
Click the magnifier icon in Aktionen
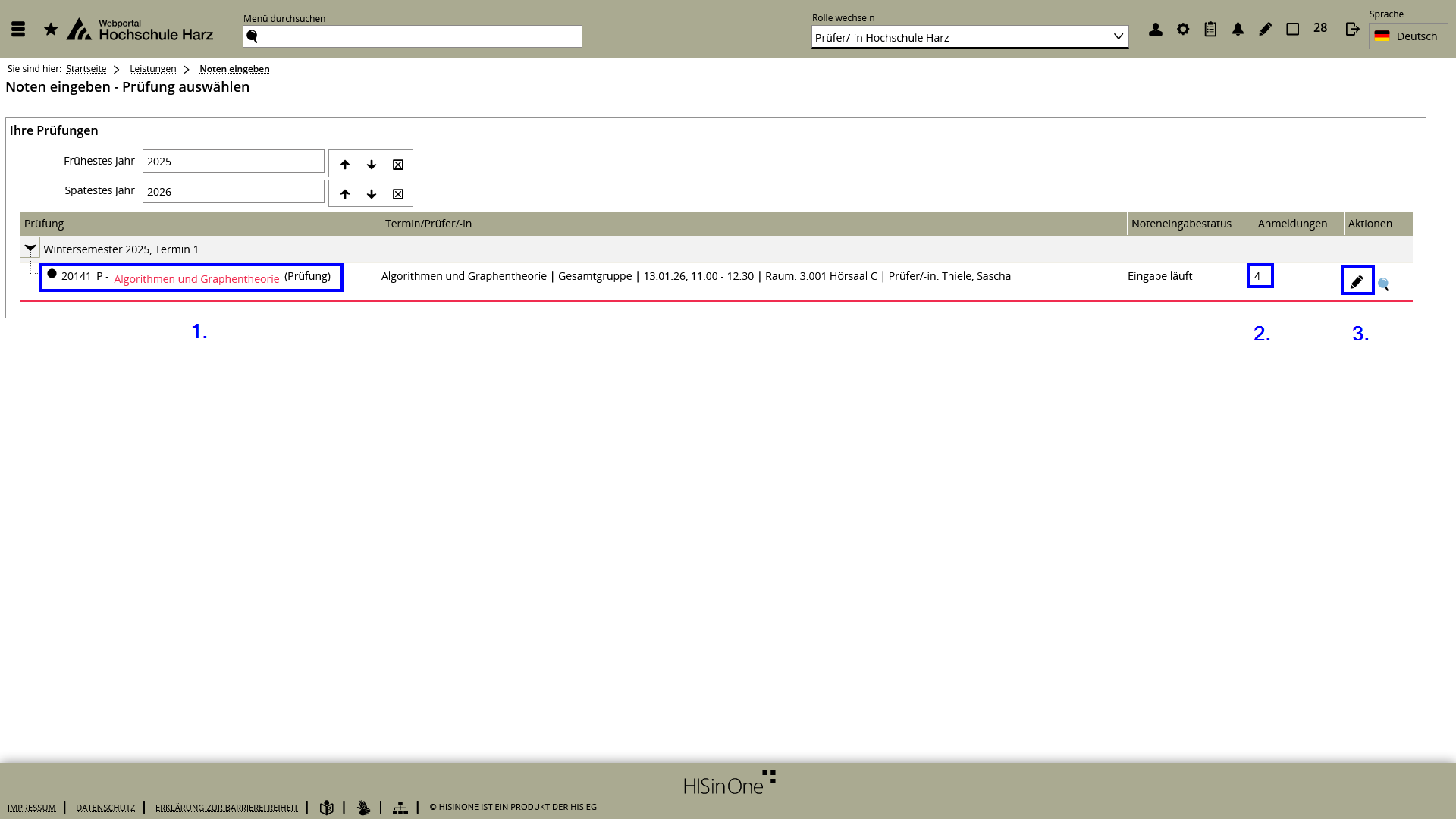pos(1383,284)
